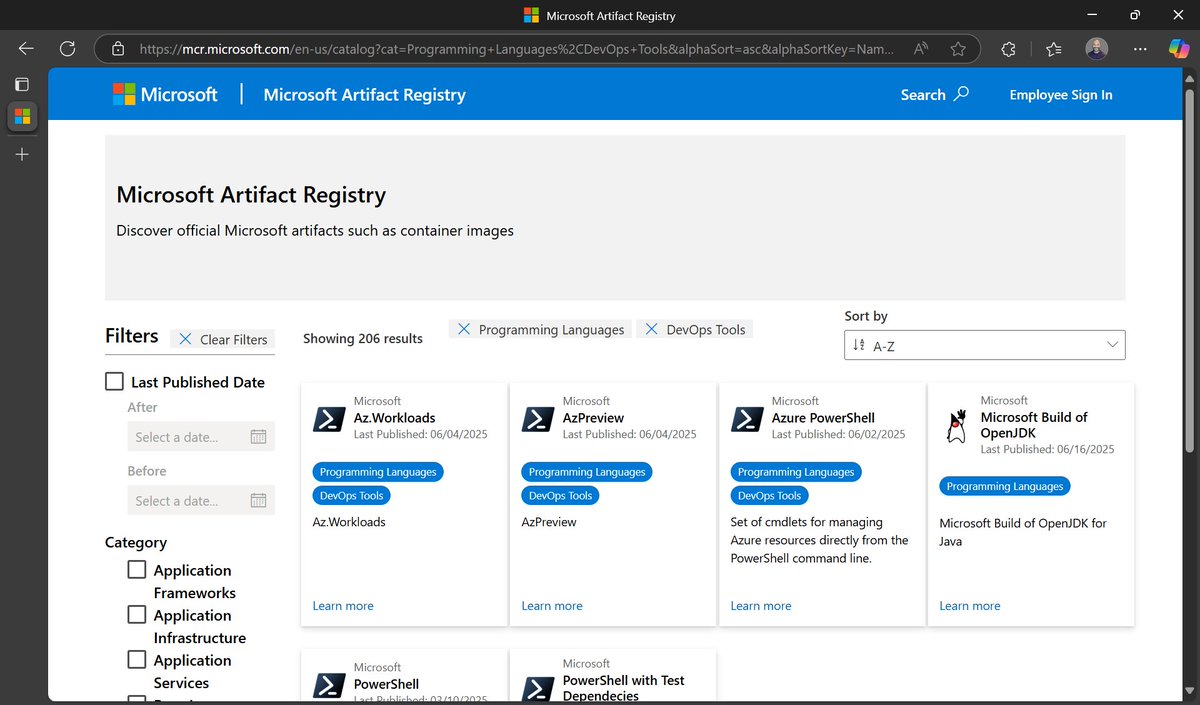This screenshot has height=705, width=1200.
Task: Check Application Infrastructure category
Action: pos(137,615)
